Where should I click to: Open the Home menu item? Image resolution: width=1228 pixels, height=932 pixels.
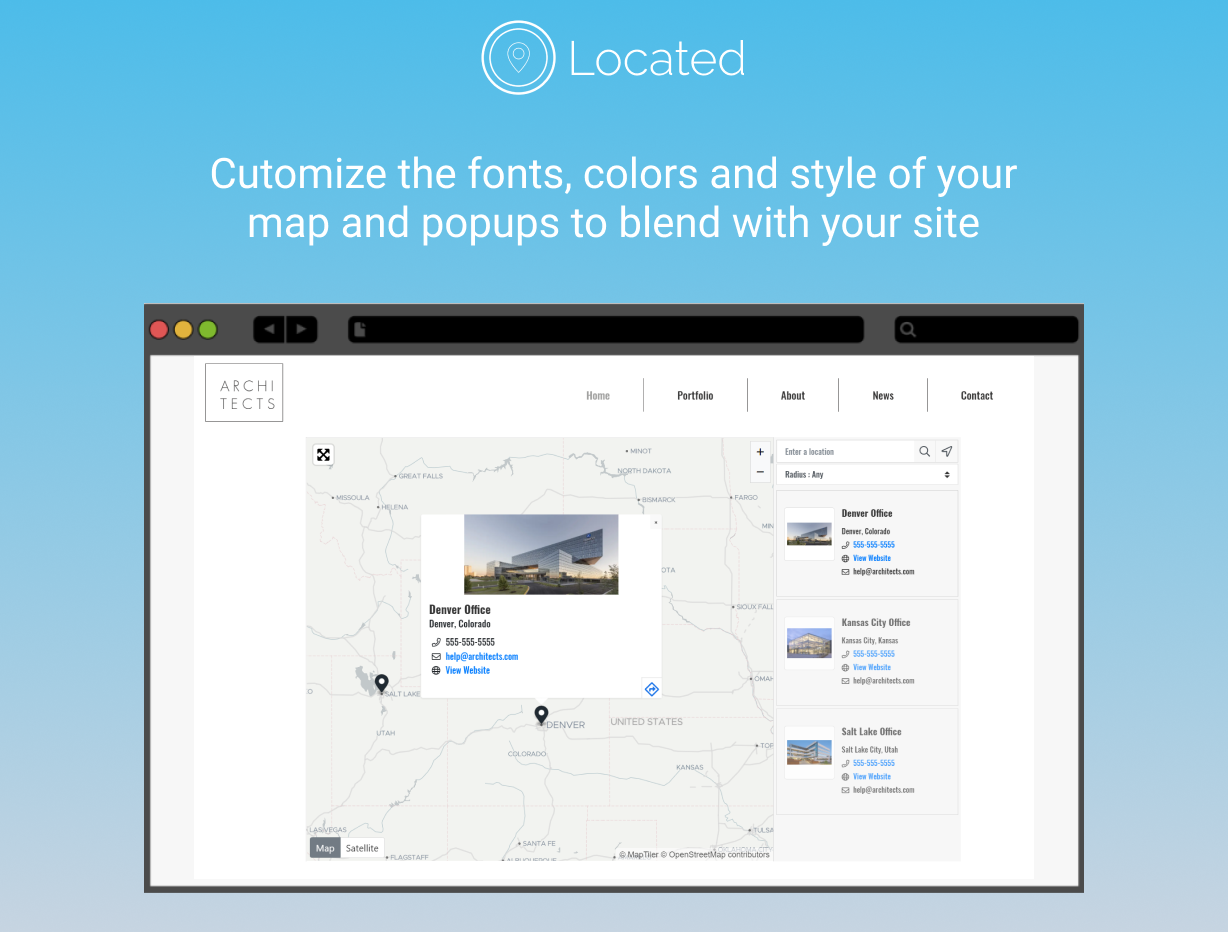click(x=598, y=396)
